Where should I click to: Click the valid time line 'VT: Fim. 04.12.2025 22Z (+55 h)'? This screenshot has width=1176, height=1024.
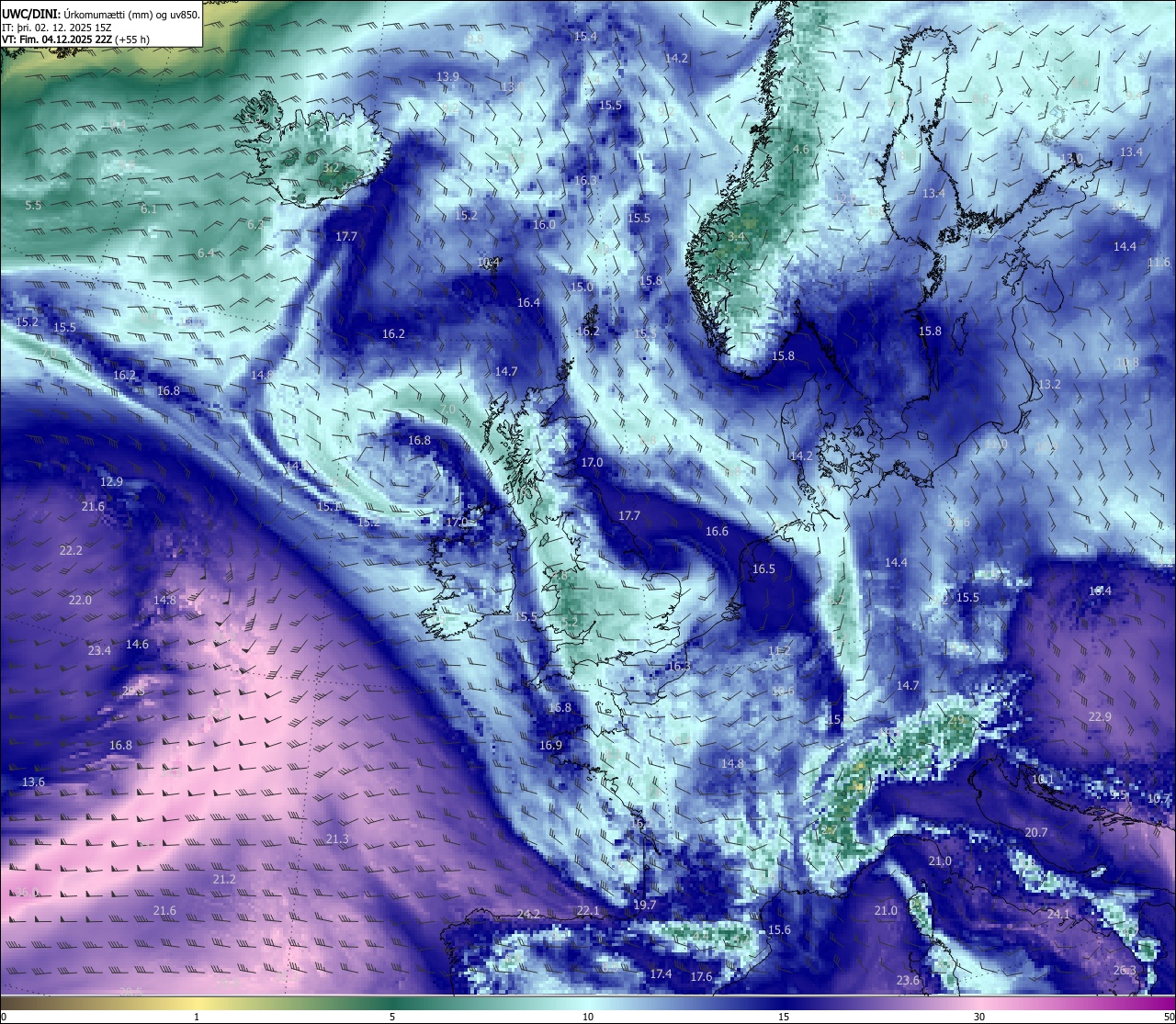(x=76, y=39)
